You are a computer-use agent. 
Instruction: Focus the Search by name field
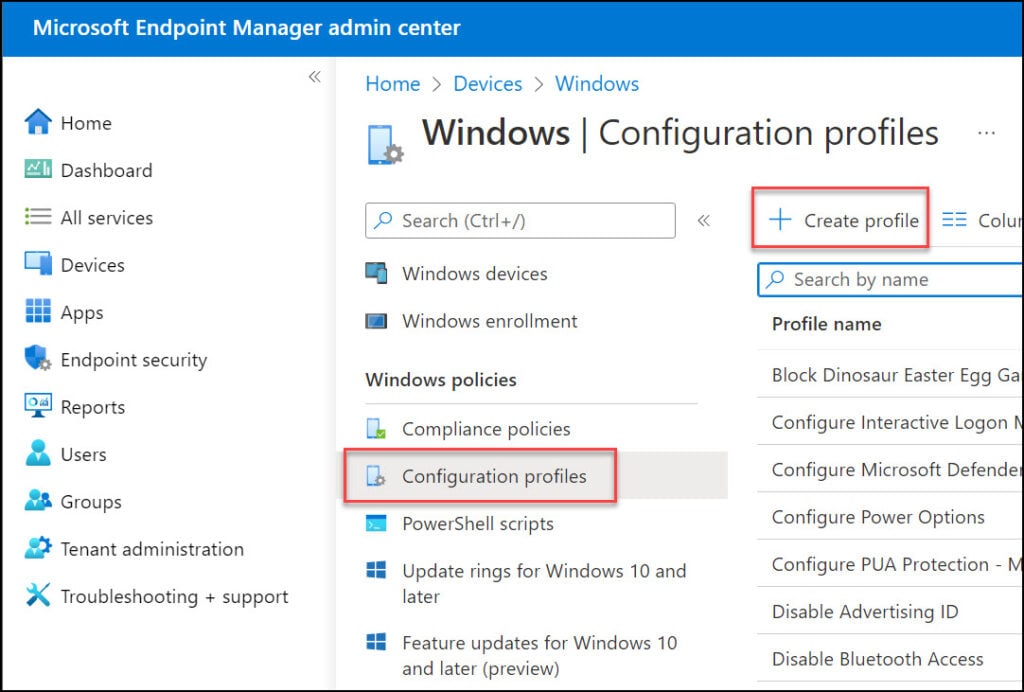pos(891,279)
